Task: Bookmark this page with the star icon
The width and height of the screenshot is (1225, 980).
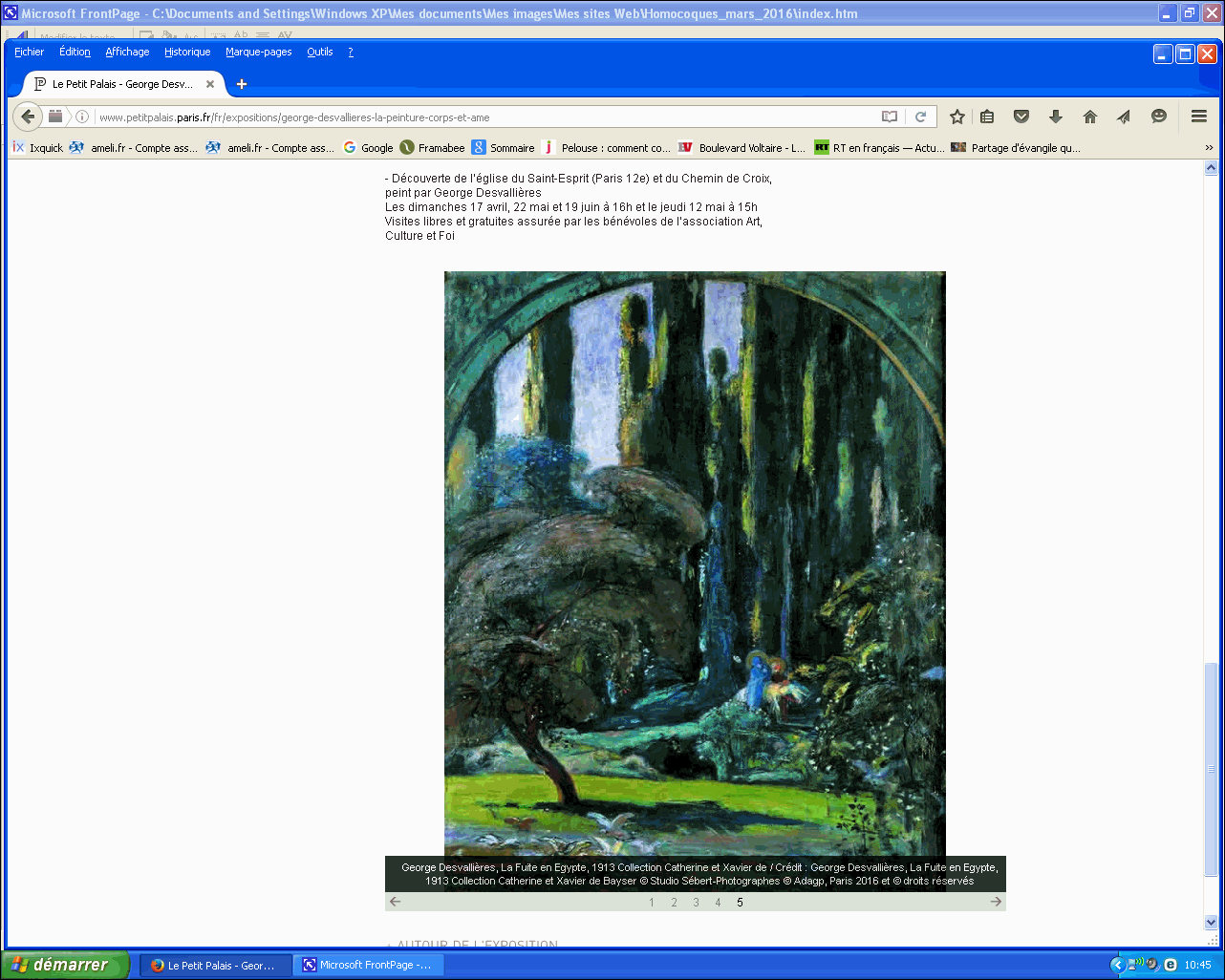Action: pyautogui.click(x=957, y=117)
